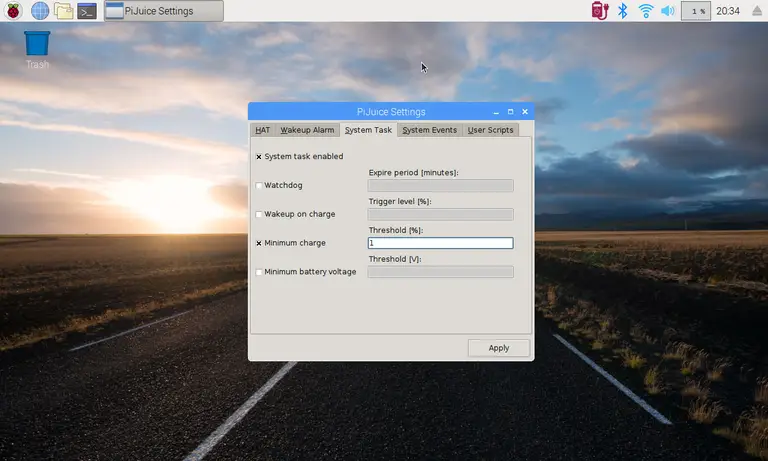The image size is (768, 461).
Task: Switch to the Wakeup Alarm tab
Action: [x=307, y=130]
